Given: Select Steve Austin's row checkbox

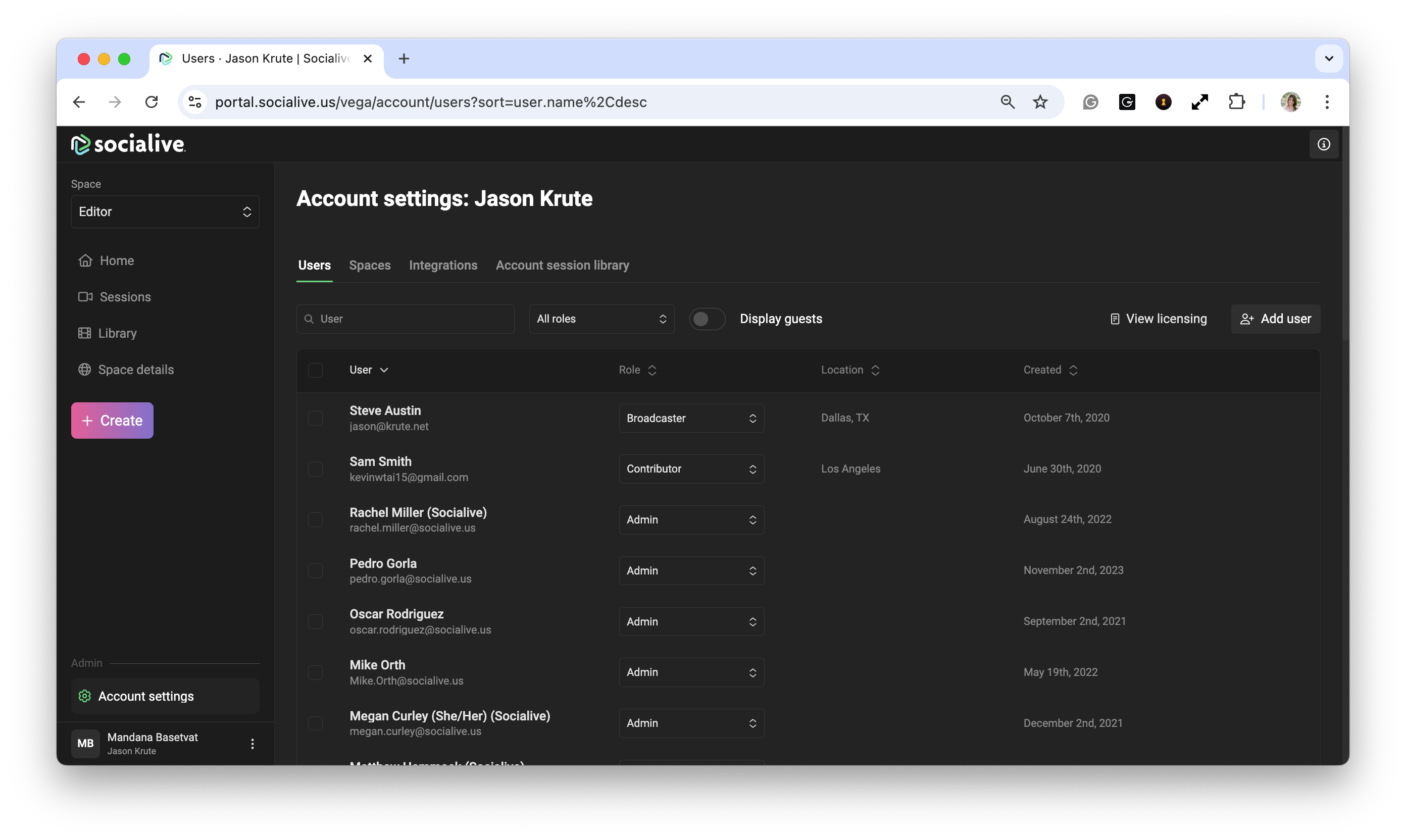Looking at the screenshot, I should click(x=316, y=418).
